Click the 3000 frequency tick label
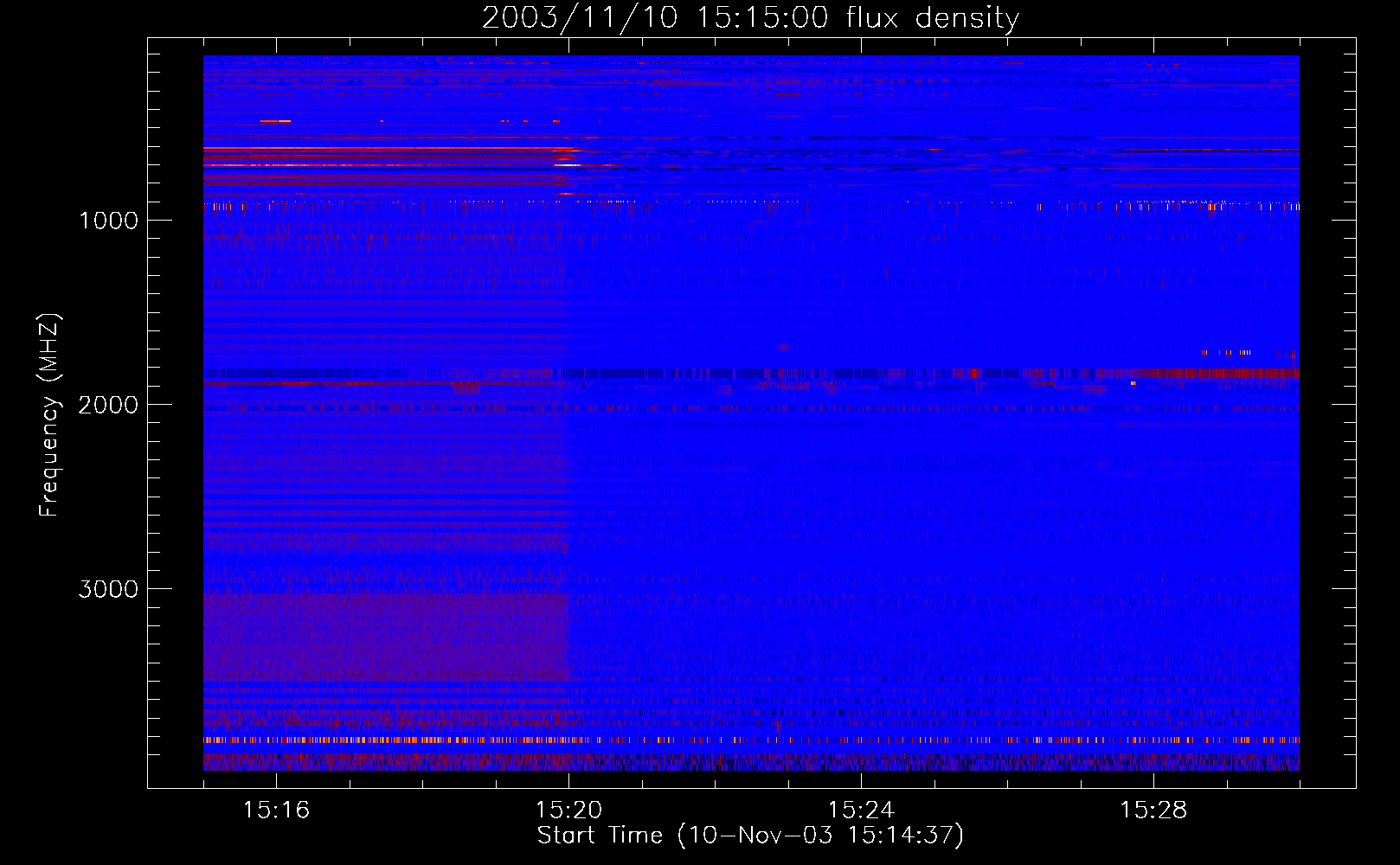 [x=108, y=589]
